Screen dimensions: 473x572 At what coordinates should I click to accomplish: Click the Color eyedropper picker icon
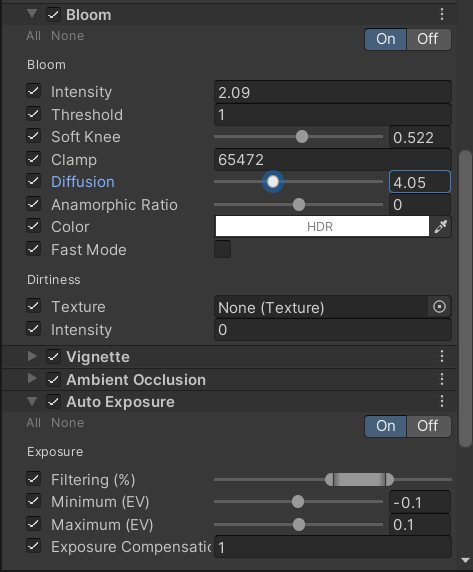coord(441,227)
